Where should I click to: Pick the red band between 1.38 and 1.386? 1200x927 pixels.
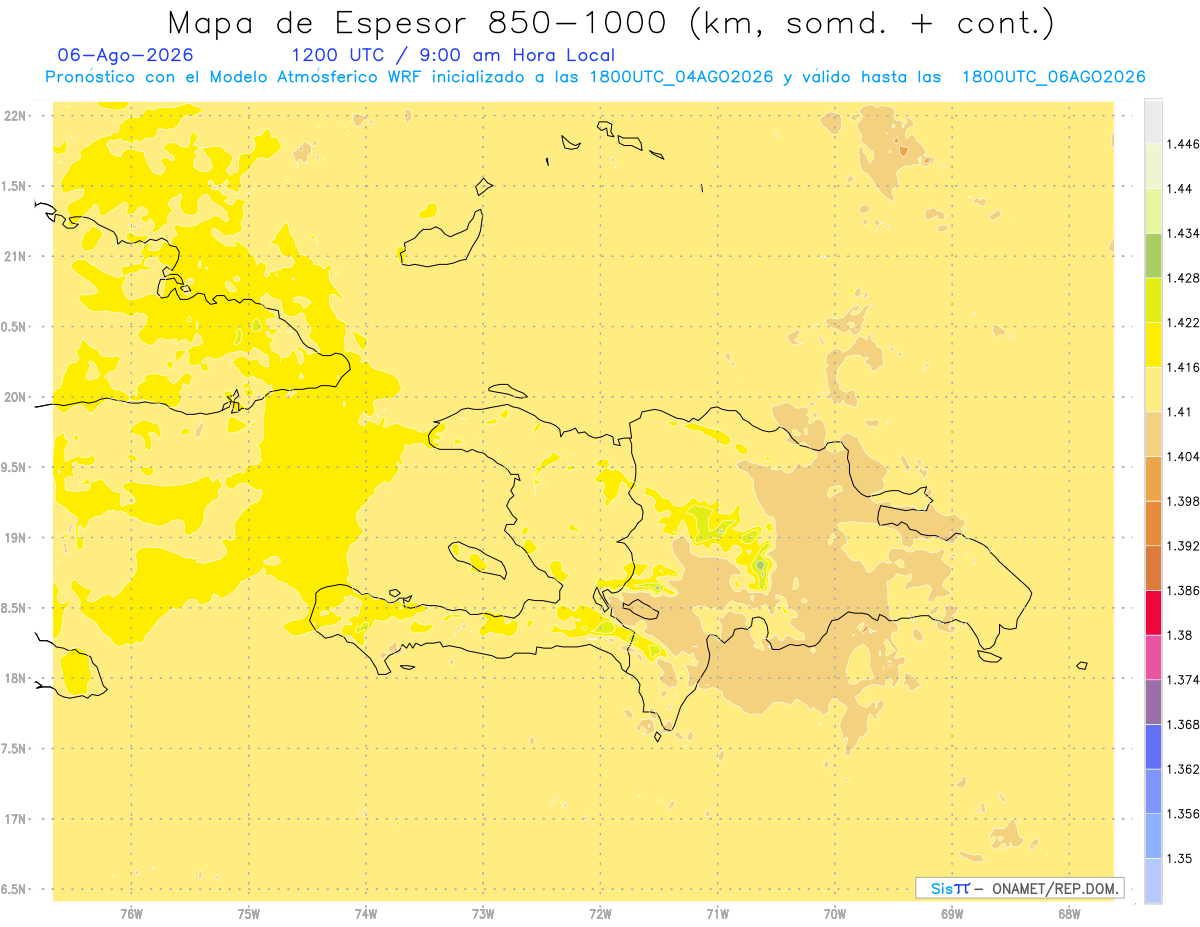[1153, 613]
